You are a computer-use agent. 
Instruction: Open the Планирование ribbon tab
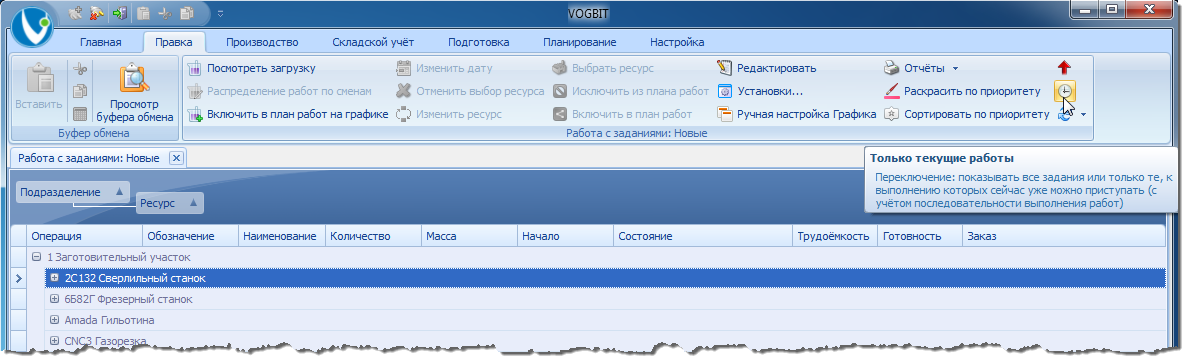(579, 42)
